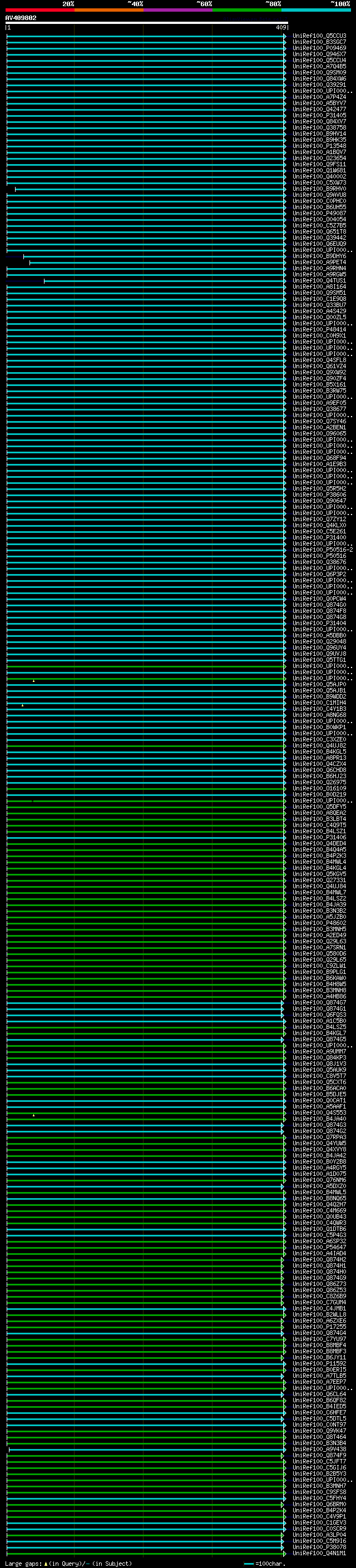This screenshot has width=356, height=1568.
Task: Click the 409 end position label
Action: (x=280, y=27)
